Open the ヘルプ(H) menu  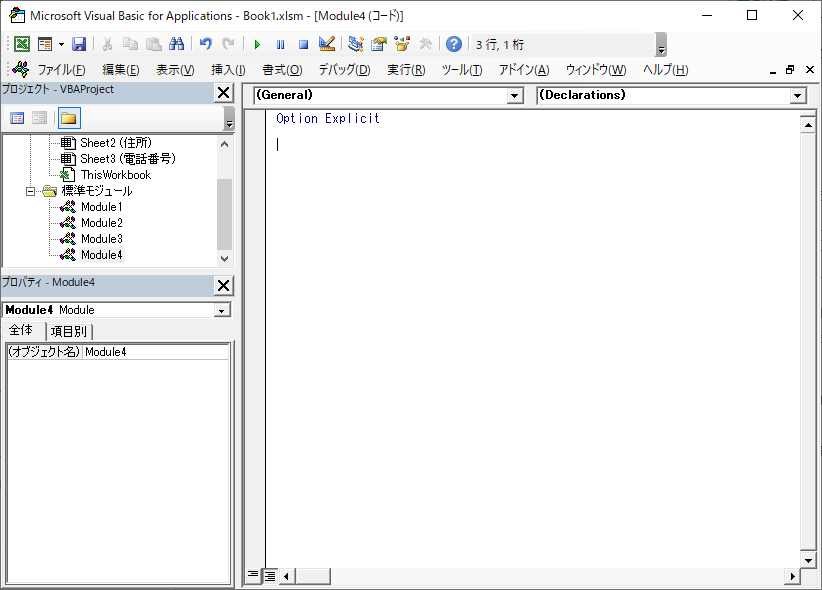pyautogui.click(x=665, y=70)
